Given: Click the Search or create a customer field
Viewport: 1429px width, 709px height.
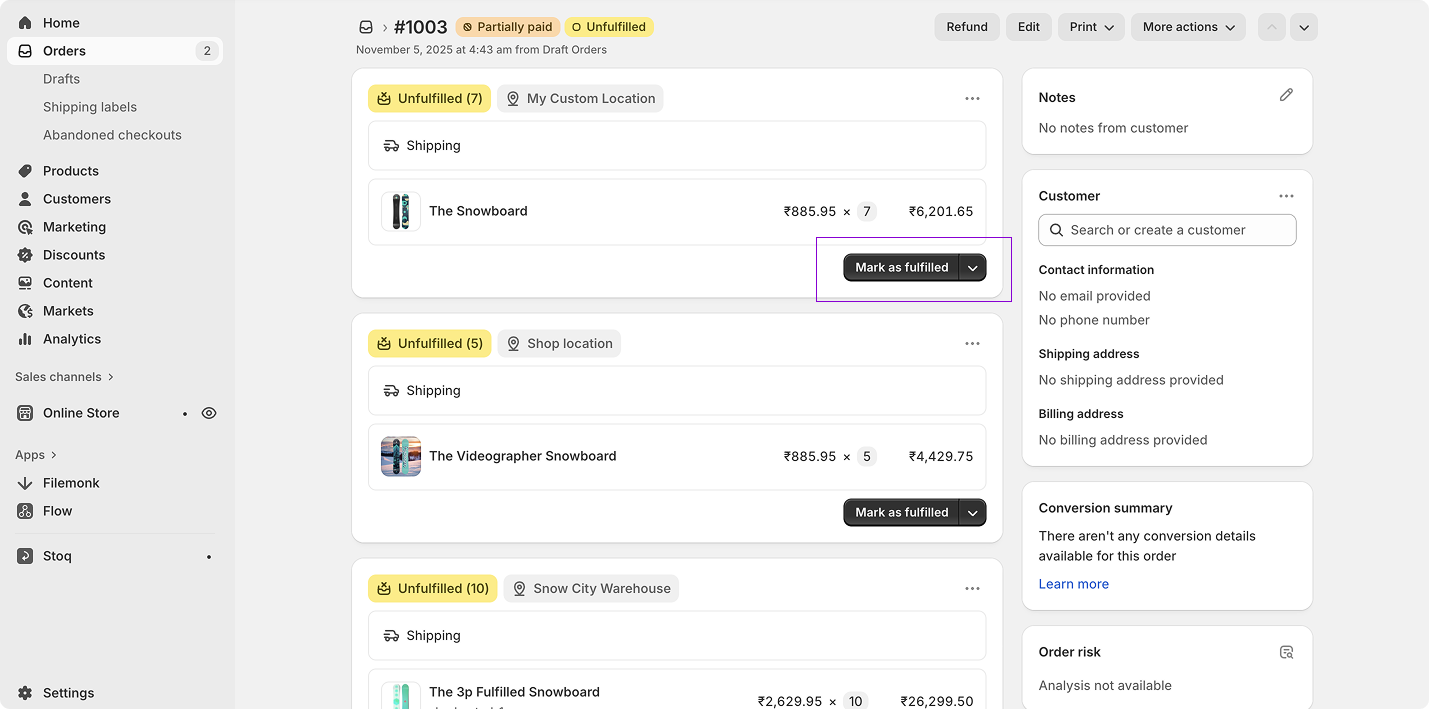Looking at the screenshot, I should click(x=1166, y=230).
